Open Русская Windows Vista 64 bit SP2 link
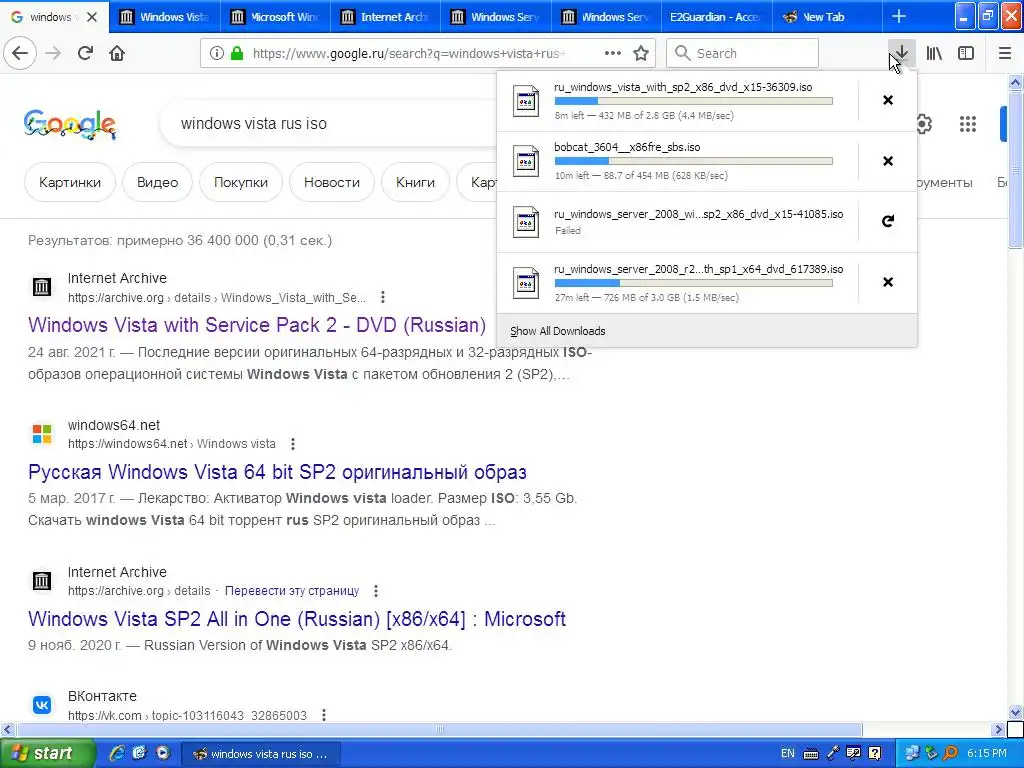 pyautogui.click(x=277, y=472)
